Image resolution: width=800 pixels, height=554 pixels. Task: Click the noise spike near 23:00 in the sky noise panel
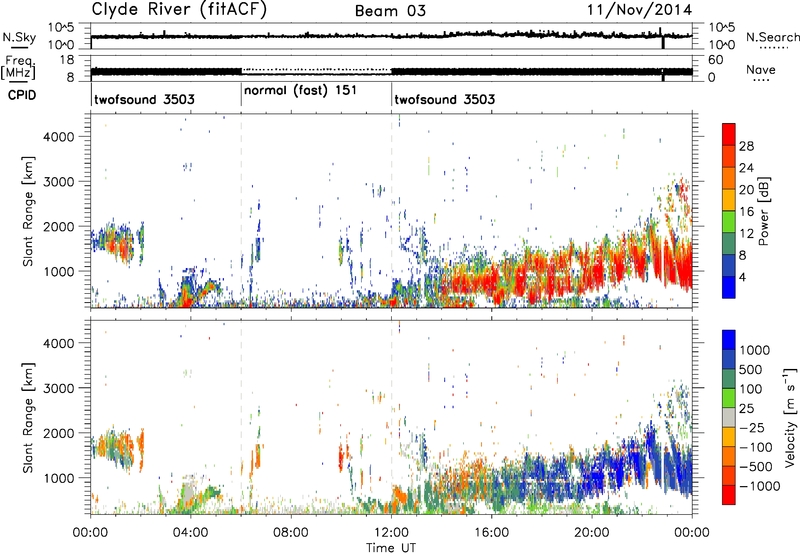(x=662, y=38)
